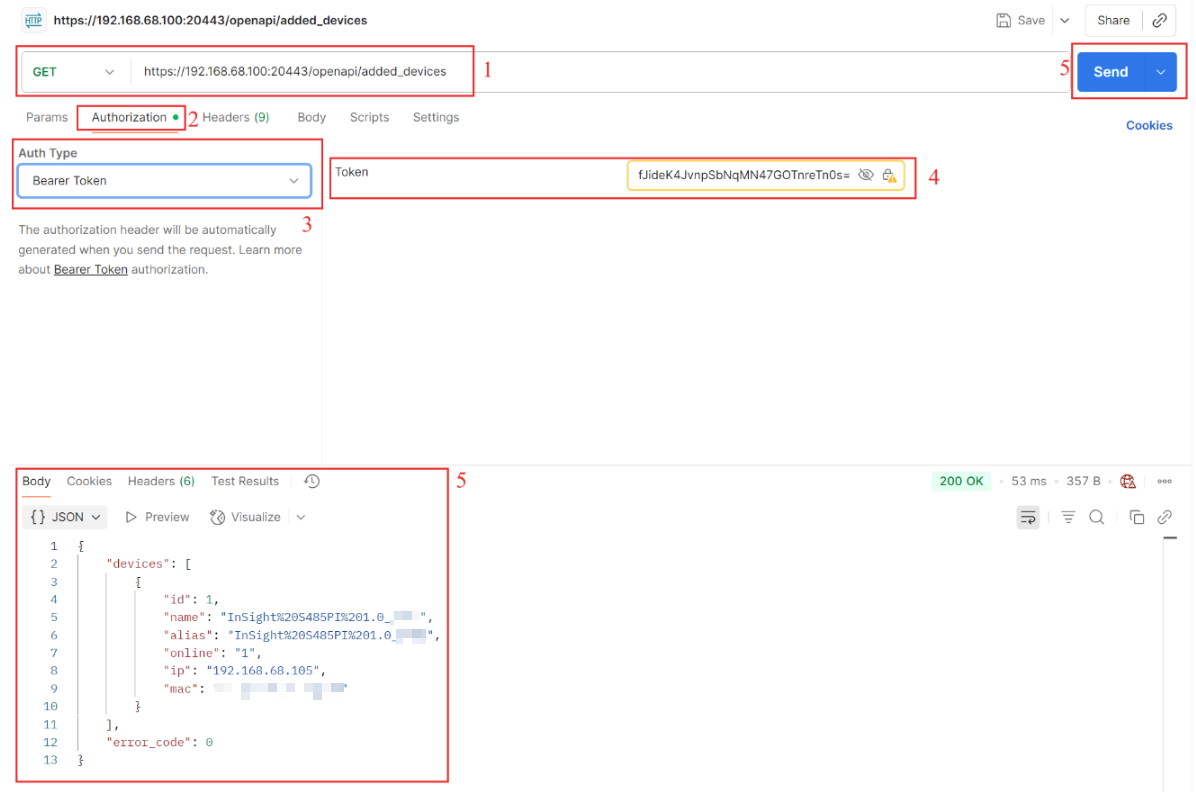Open the JSON format dropdown
The image size is (1196, 792).
pyautogui.click(x=65, y=517)
